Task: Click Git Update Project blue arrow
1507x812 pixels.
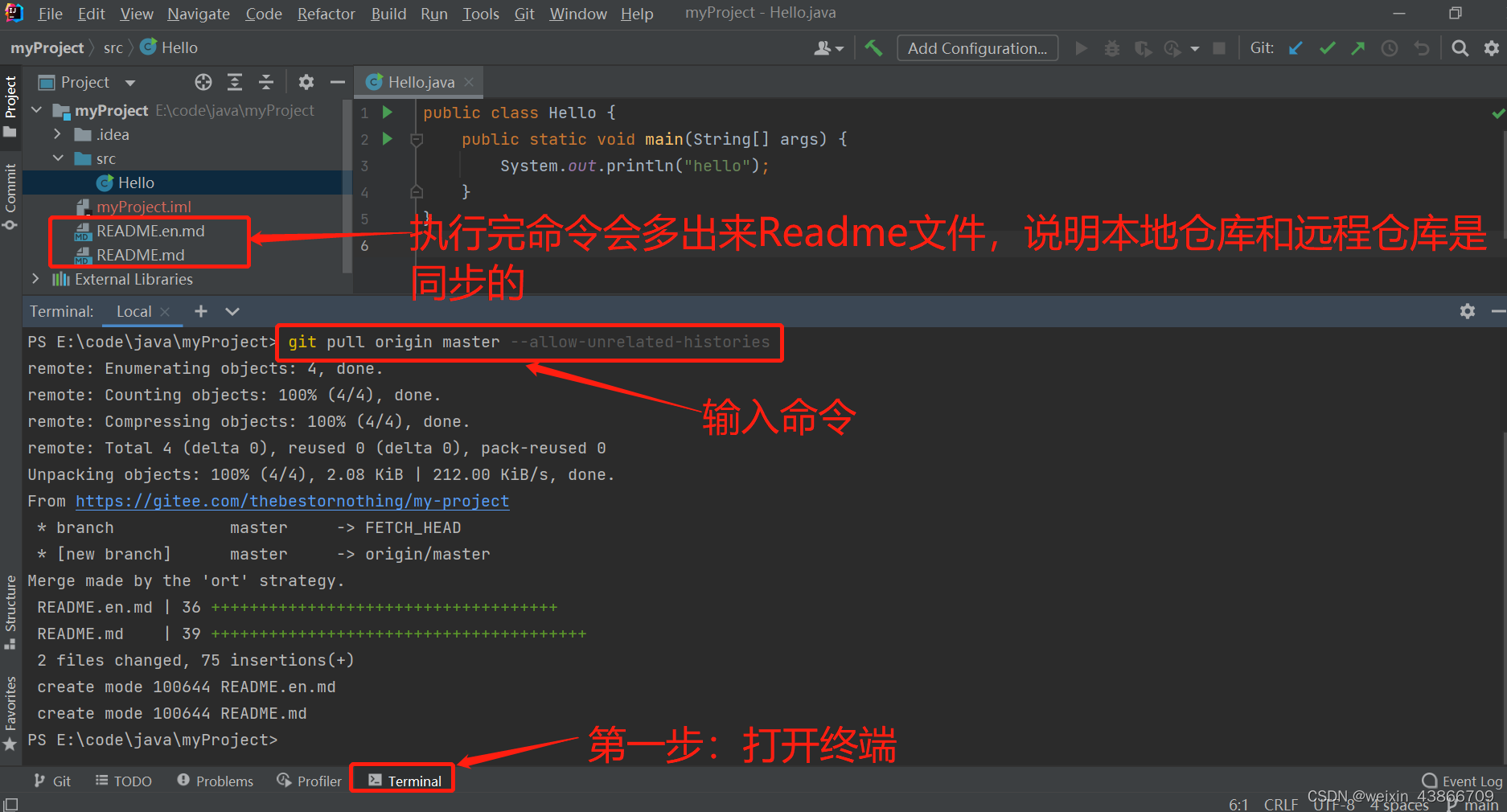Action: coord(1296,48)
